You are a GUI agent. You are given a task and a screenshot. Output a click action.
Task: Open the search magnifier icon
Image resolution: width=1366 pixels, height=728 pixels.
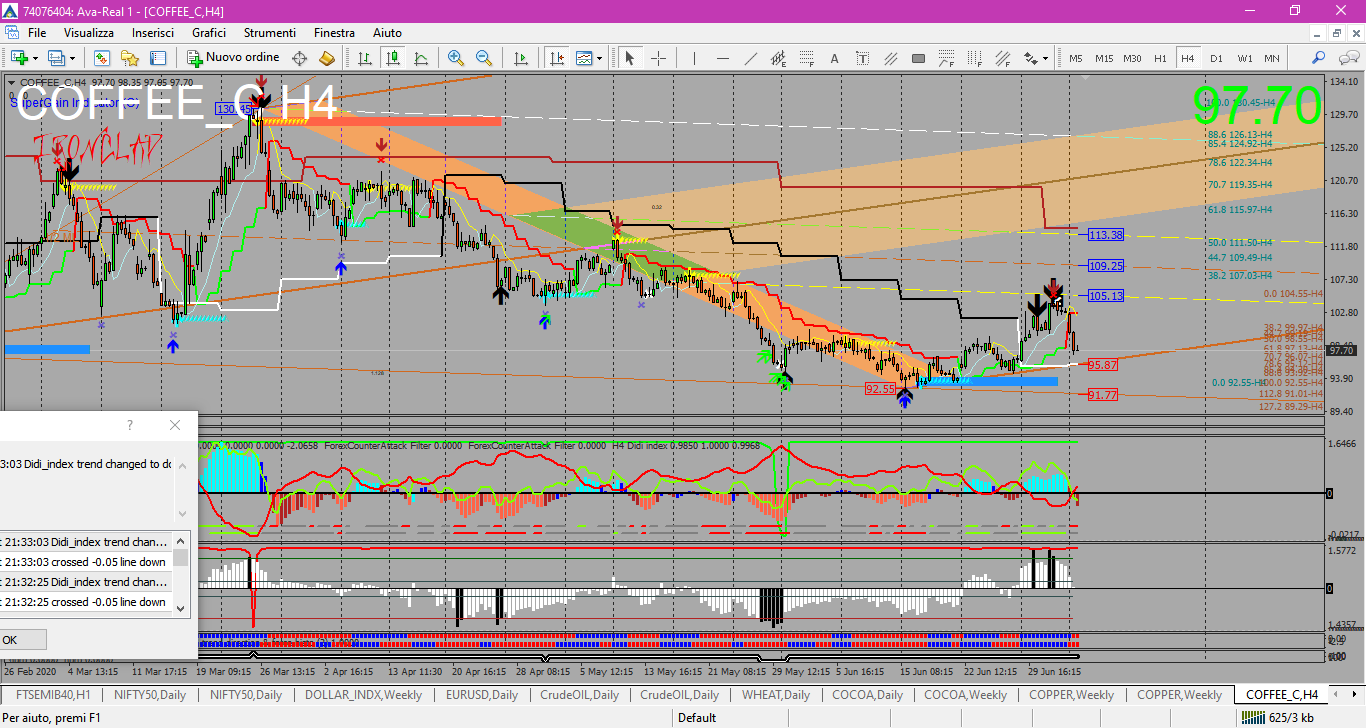point(1319,58)
